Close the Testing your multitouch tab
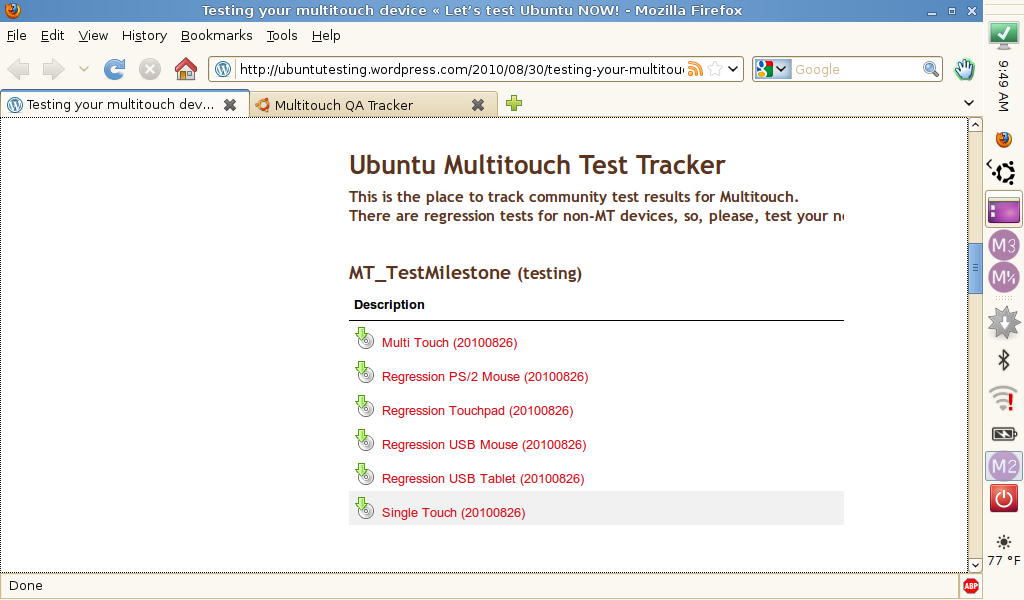The height and width of the screenshot is (600, 1024). click(x=230, y=104)
